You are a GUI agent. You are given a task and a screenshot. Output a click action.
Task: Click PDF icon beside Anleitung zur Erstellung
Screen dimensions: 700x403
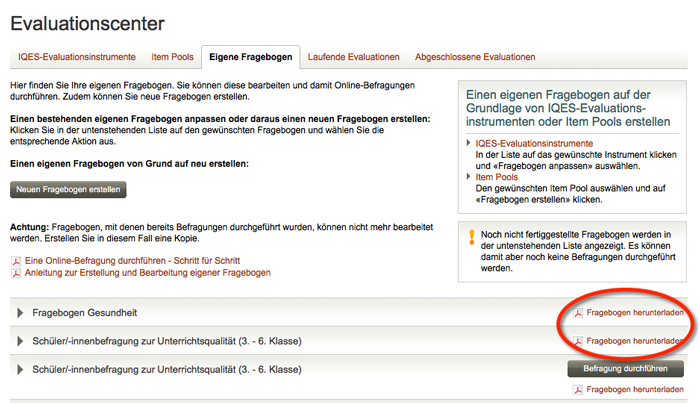click(16, 274)
